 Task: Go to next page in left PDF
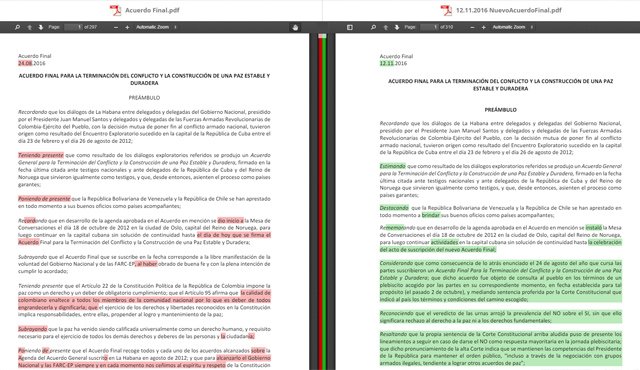click(x=41, y=27)
